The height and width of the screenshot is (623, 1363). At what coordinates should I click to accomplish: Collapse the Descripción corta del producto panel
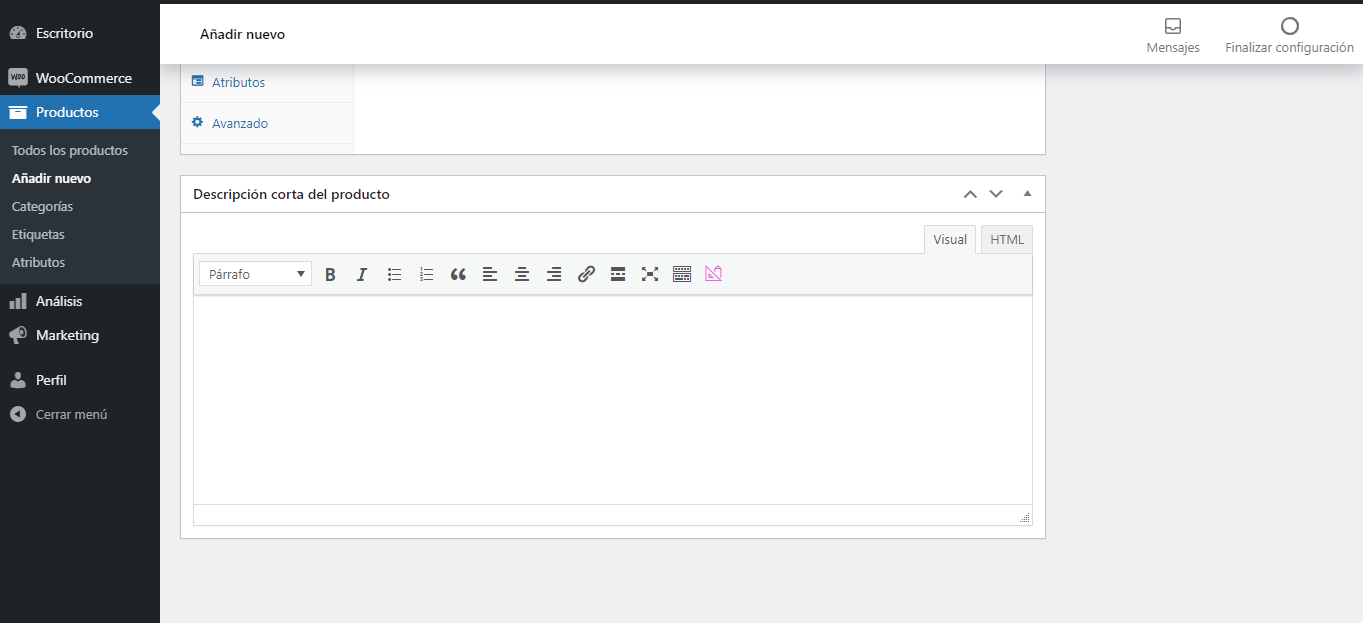point(1026,193)
